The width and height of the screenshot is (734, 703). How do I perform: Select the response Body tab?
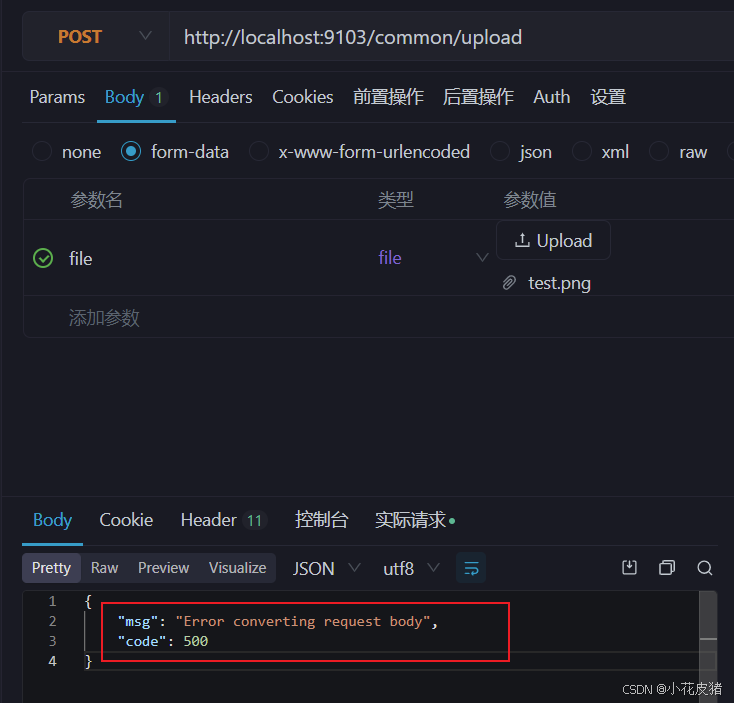(52, 520)
